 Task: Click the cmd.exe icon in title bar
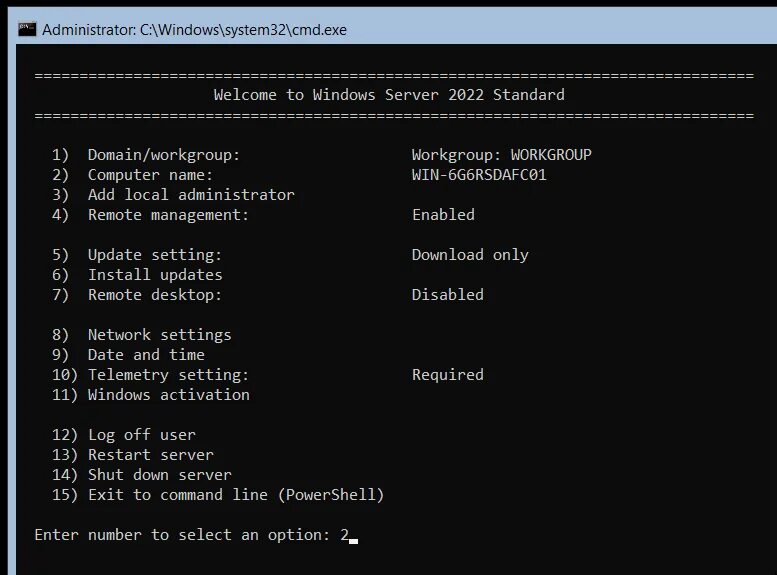[27, 30]
